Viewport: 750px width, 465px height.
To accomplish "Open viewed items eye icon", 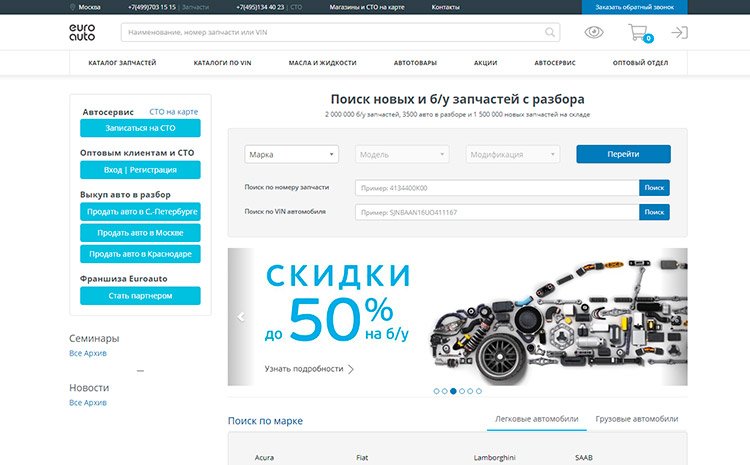I will 594,33.
